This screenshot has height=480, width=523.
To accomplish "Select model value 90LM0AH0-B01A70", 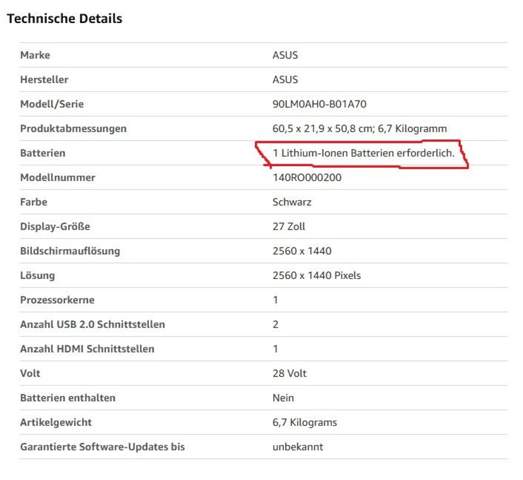I will pyautogui.click(x=319, y=104).
